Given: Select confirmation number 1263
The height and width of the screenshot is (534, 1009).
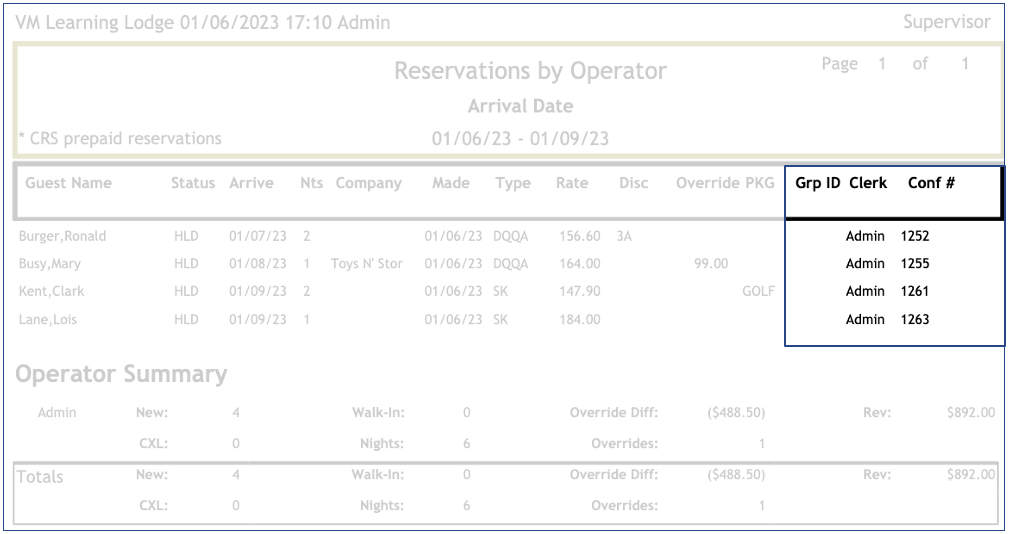Looking at the screenshot, I should pos(914,320).
